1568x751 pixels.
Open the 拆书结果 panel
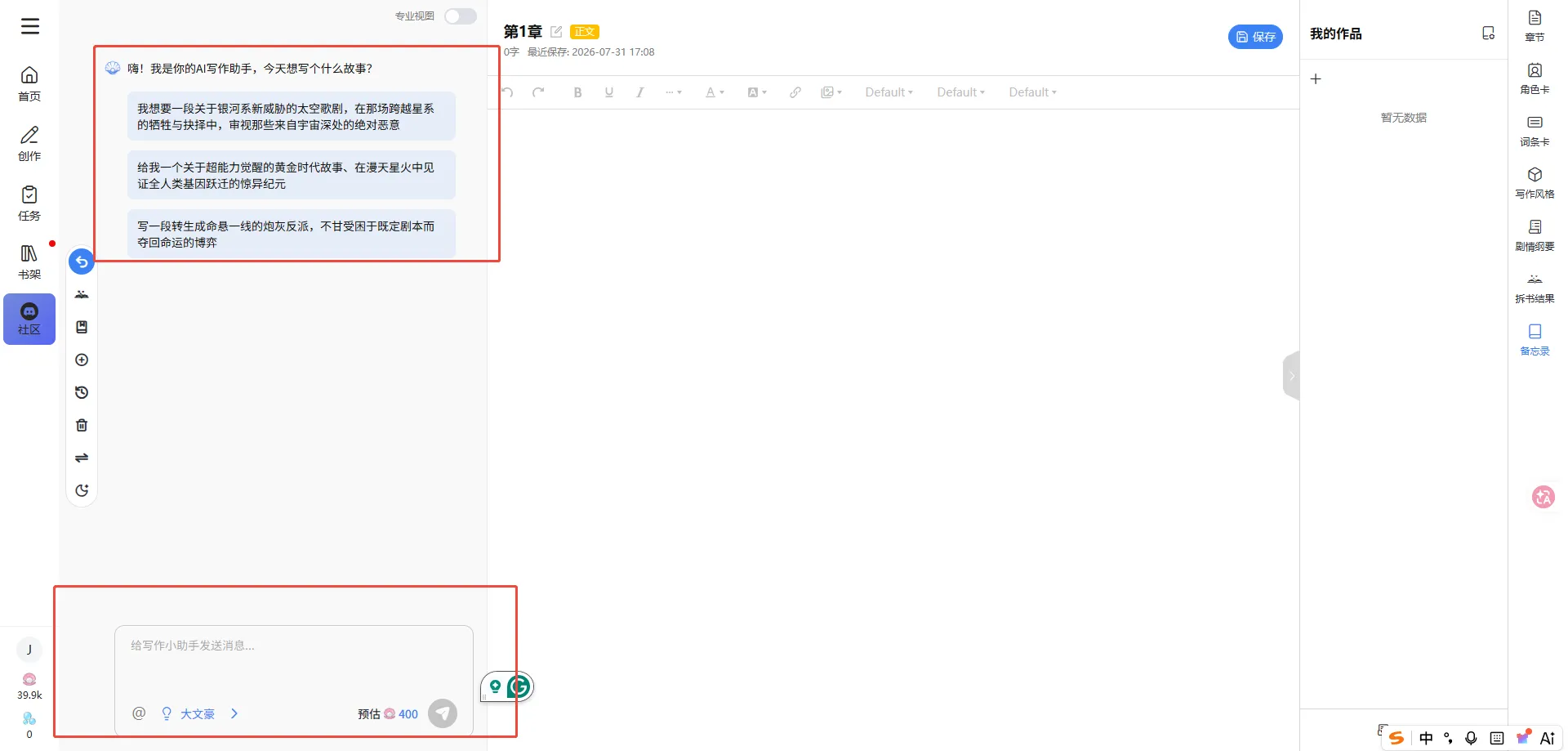[x=1535, y=287]
